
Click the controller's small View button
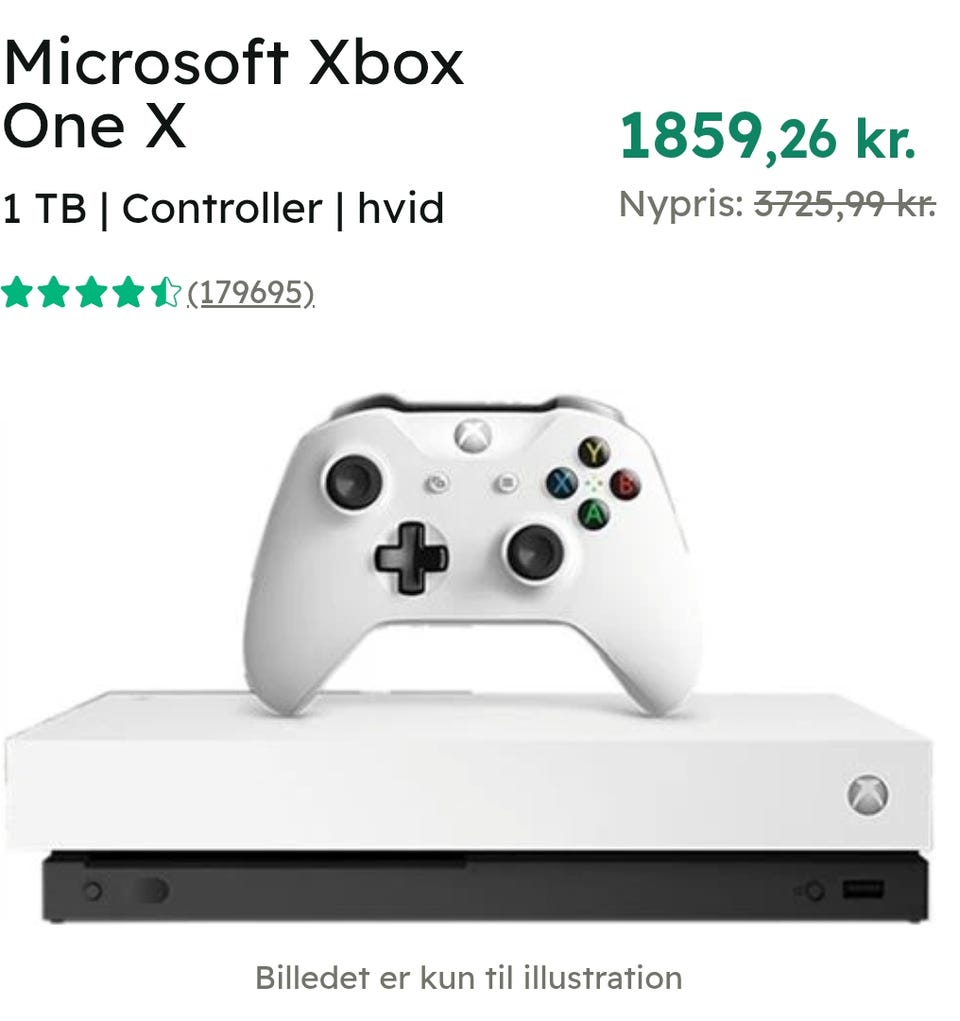coord(438,484)
